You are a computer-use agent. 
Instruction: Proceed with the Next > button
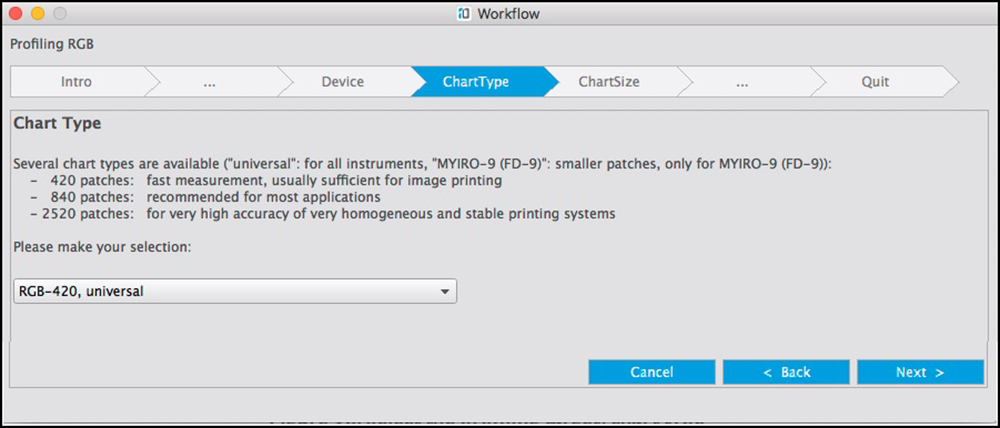(x=920, y=372)
